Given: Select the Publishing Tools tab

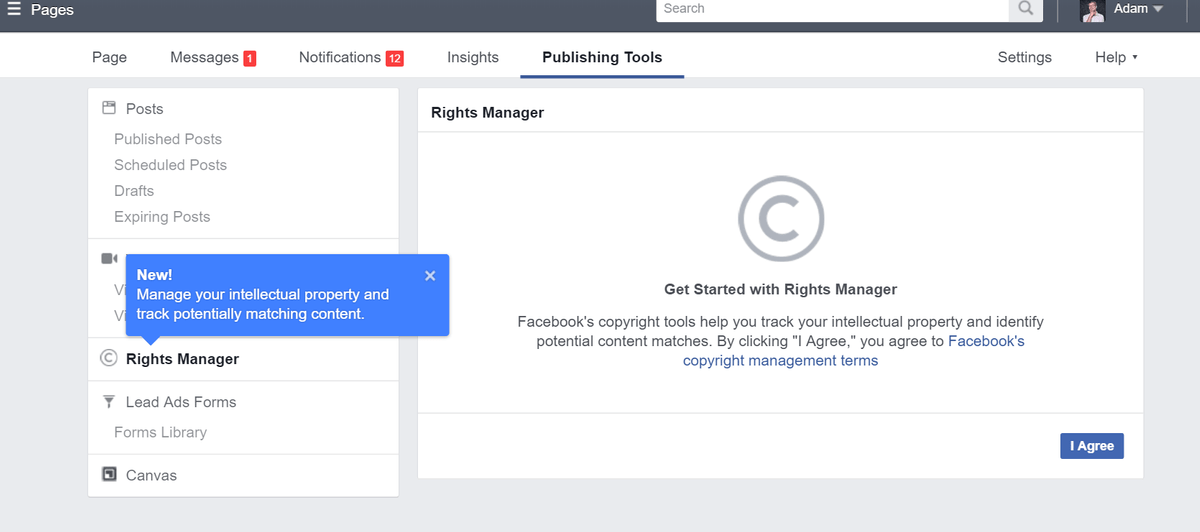Looking at the screenshot, I should click(x=602, y=57).
